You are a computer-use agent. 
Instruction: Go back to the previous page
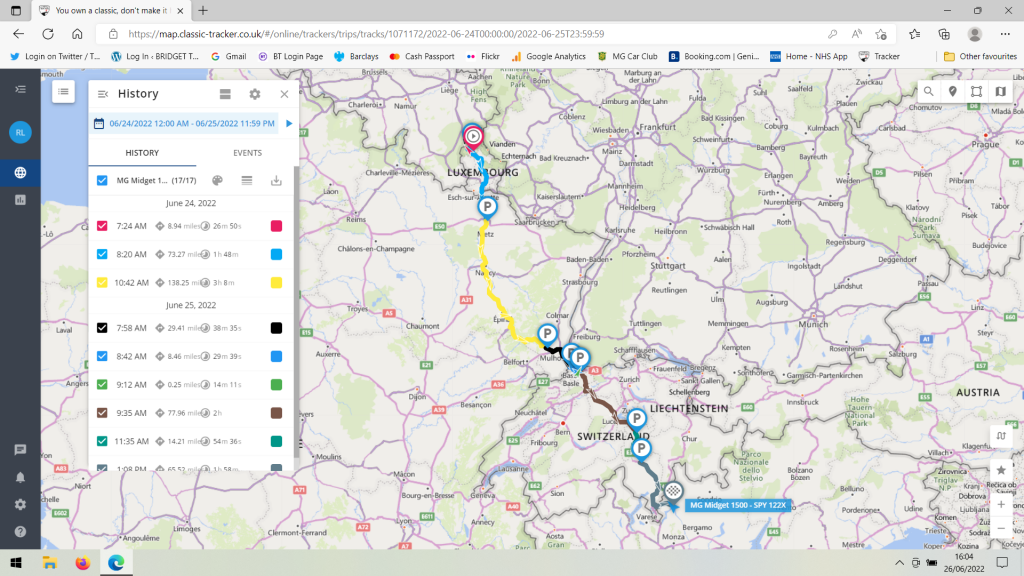click(x=18, y=34)
